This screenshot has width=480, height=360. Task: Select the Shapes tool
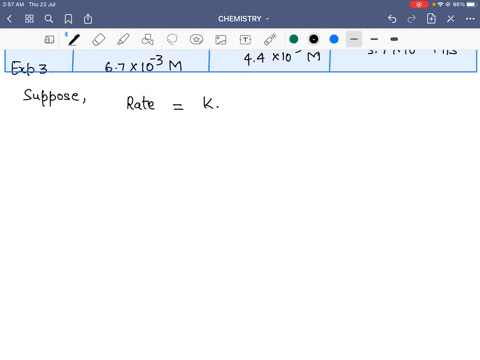click(x=147, y=40)
